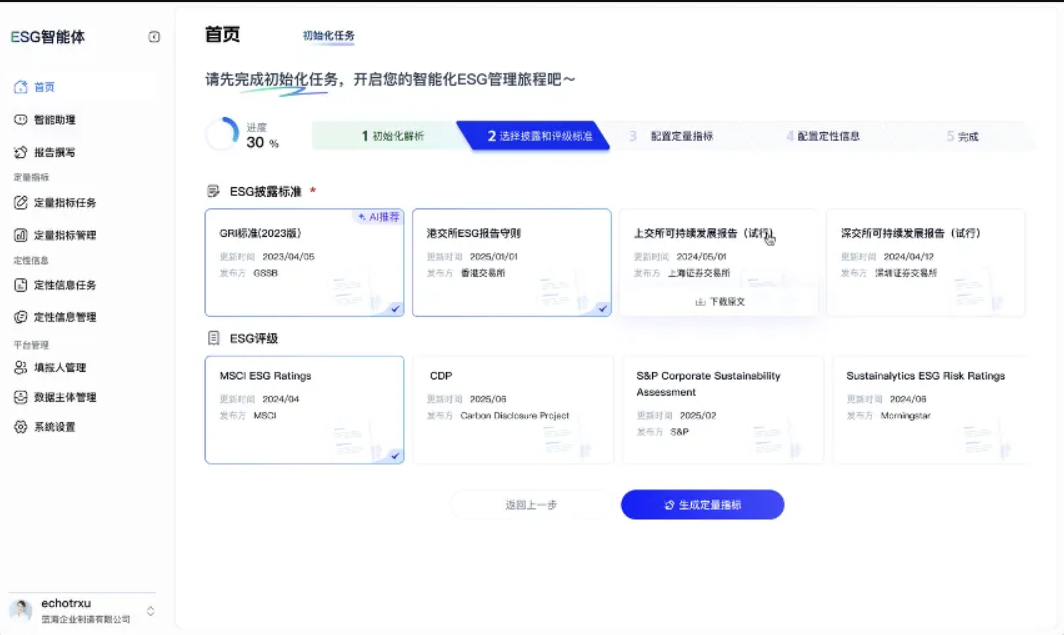Expand the echotrxu account switcher
The width and height of the screenshot is (1064, 635).
pos(151,611)
